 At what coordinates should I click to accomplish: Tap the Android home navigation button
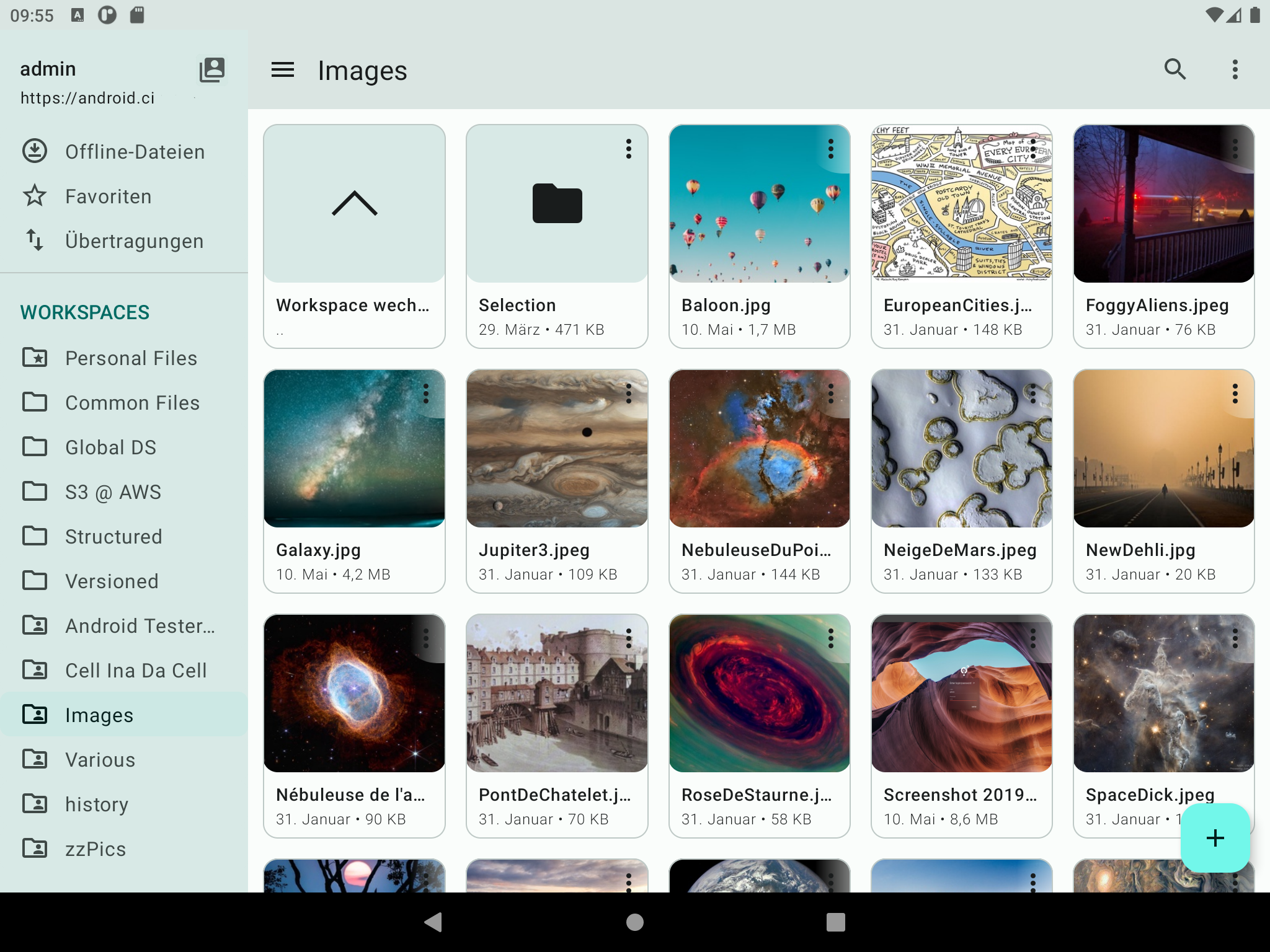click(635, 922)
